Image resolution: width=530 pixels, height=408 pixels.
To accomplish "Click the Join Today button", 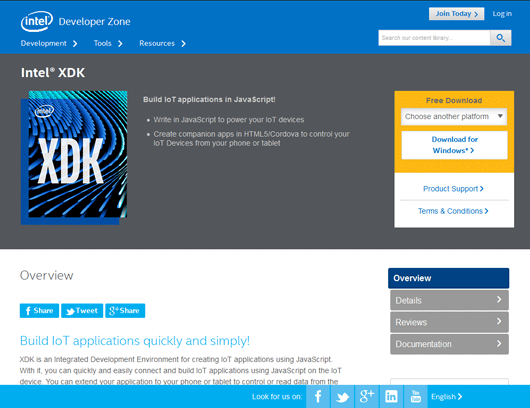I will pyautogui.click(x=456, y=14).
